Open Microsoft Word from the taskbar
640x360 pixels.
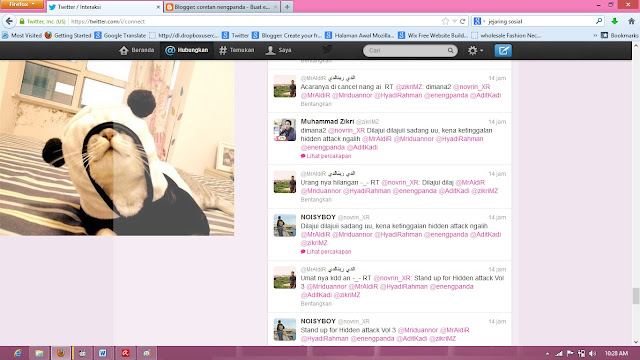(102, 353)
